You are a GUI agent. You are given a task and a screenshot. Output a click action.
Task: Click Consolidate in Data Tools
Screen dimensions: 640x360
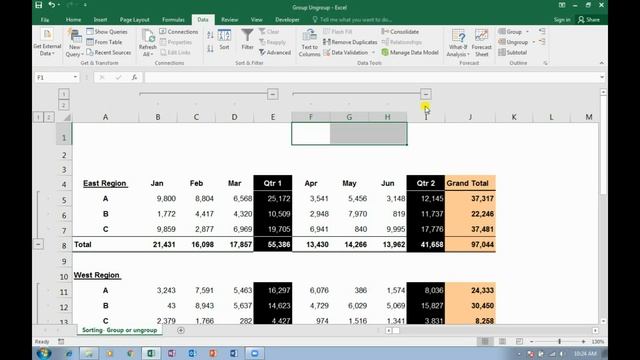[x=400, y=32]
